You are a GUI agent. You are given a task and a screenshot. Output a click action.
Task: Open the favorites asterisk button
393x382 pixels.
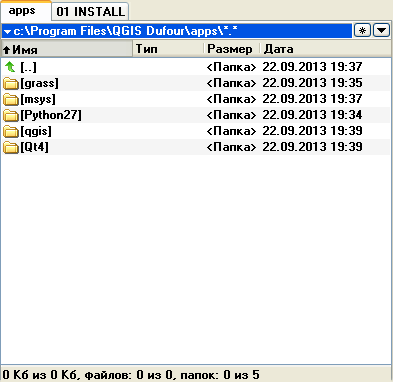point(362,31)
